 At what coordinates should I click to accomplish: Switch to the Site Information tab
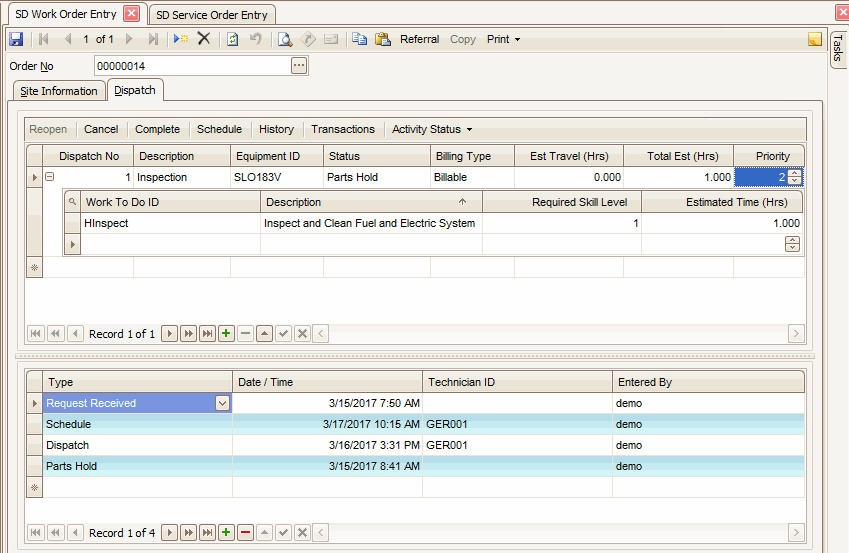[x=58, y=91]
